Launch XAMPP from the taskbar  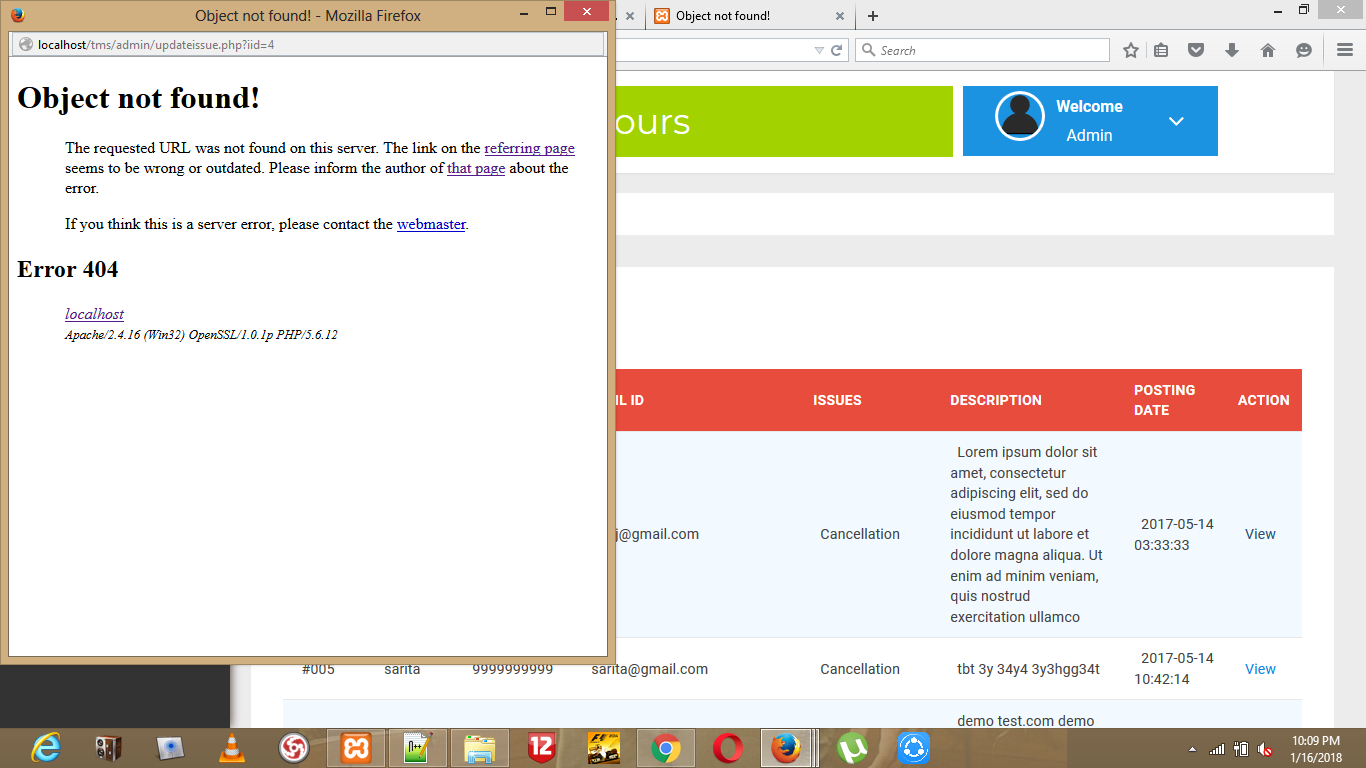click(x=356, y=747)
